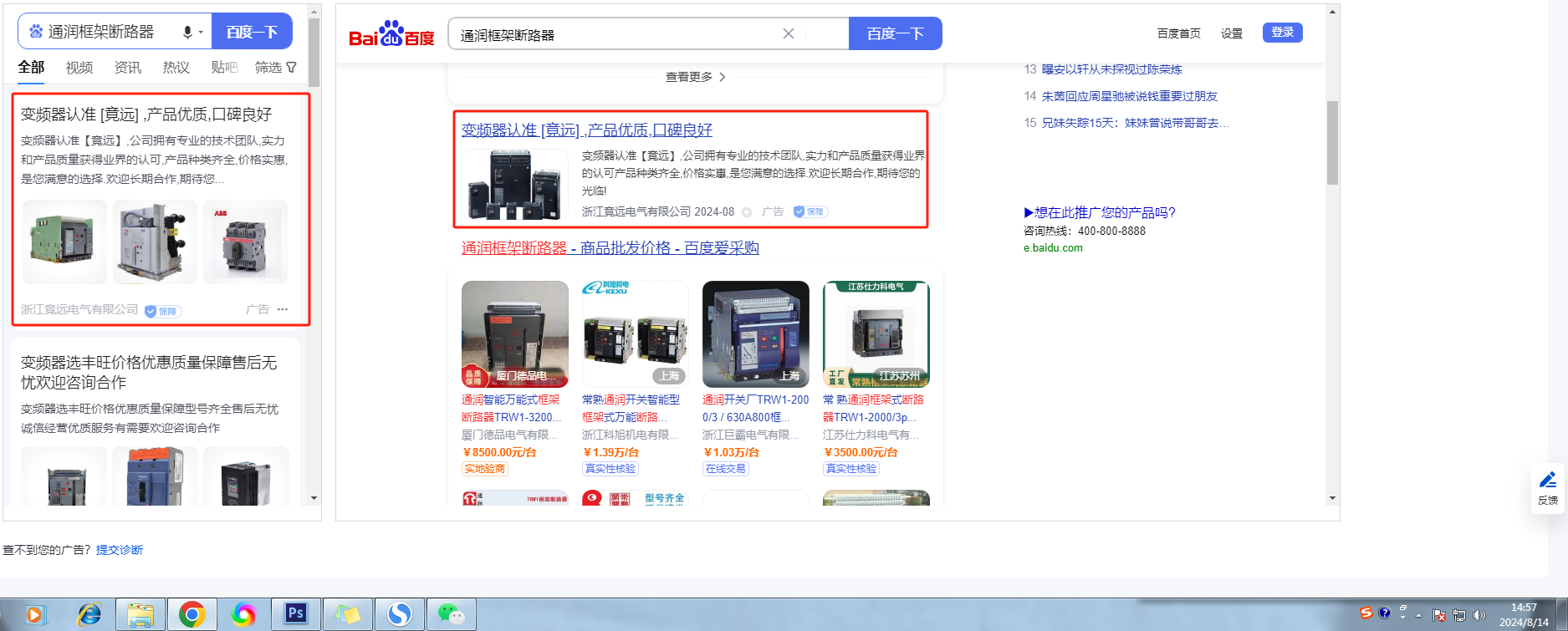Image resolution: width=1568 pixels, height=631 pixels.
Task: Open Photoshop from the taskbar
Action: point(295,614)
